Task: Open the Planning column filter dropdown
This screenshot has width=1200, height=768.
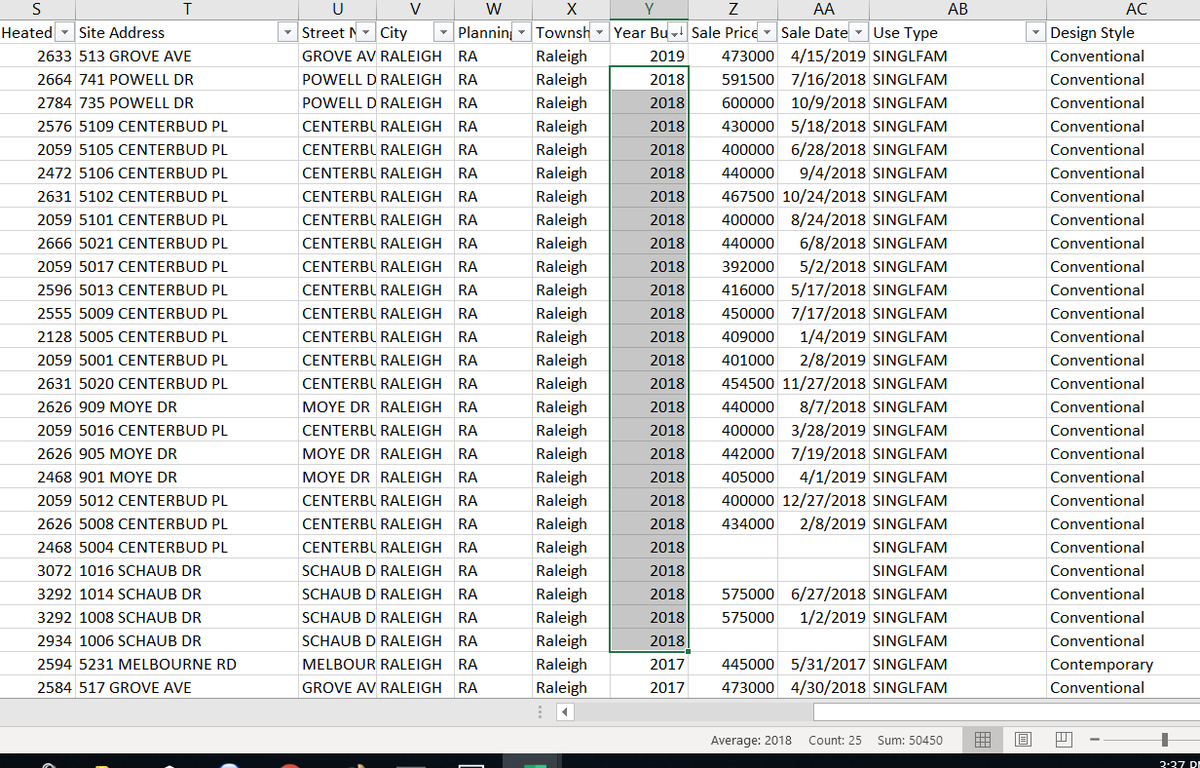Action: [522, 32]
